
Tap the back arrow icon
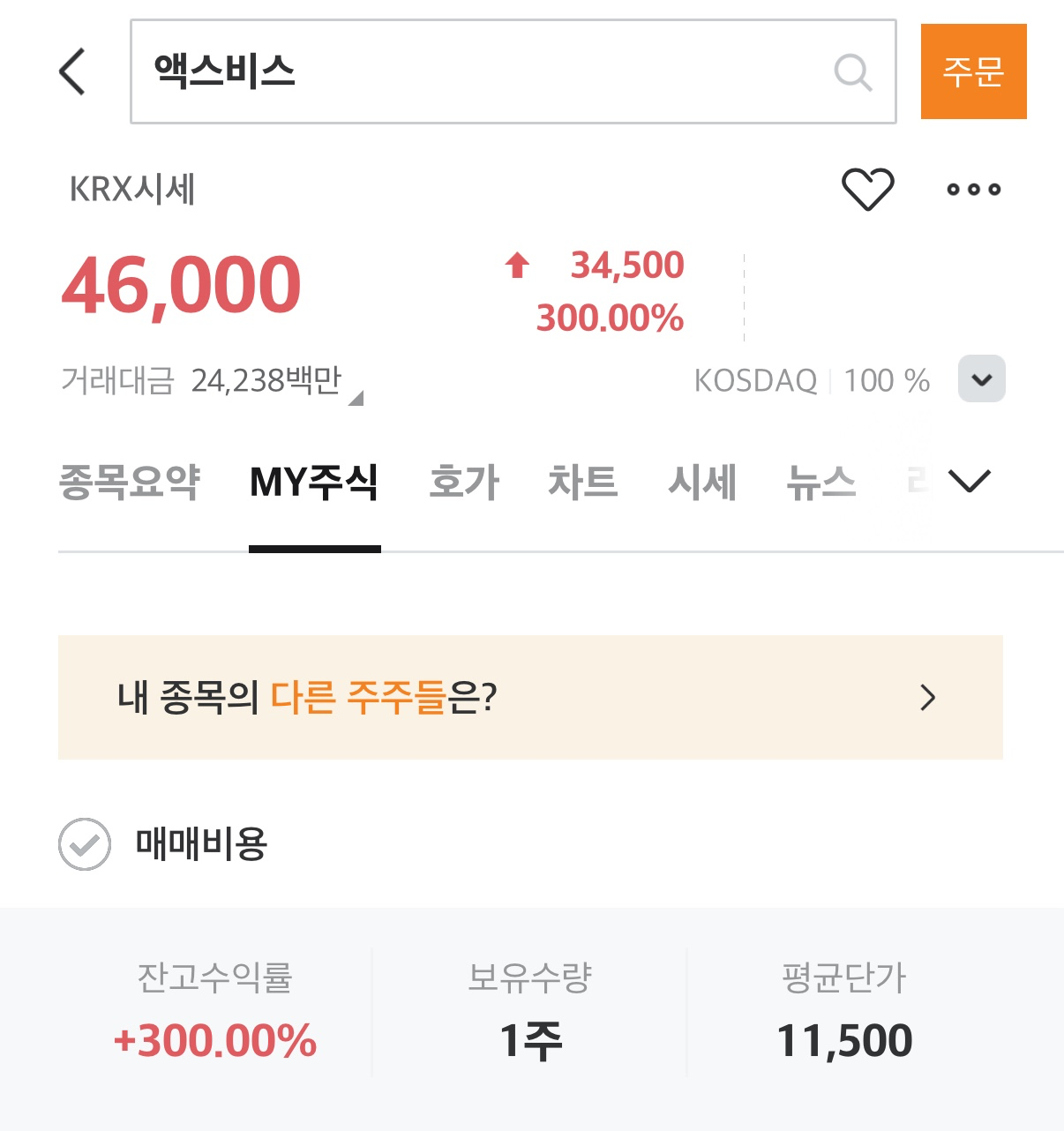(x=72, y=71)
